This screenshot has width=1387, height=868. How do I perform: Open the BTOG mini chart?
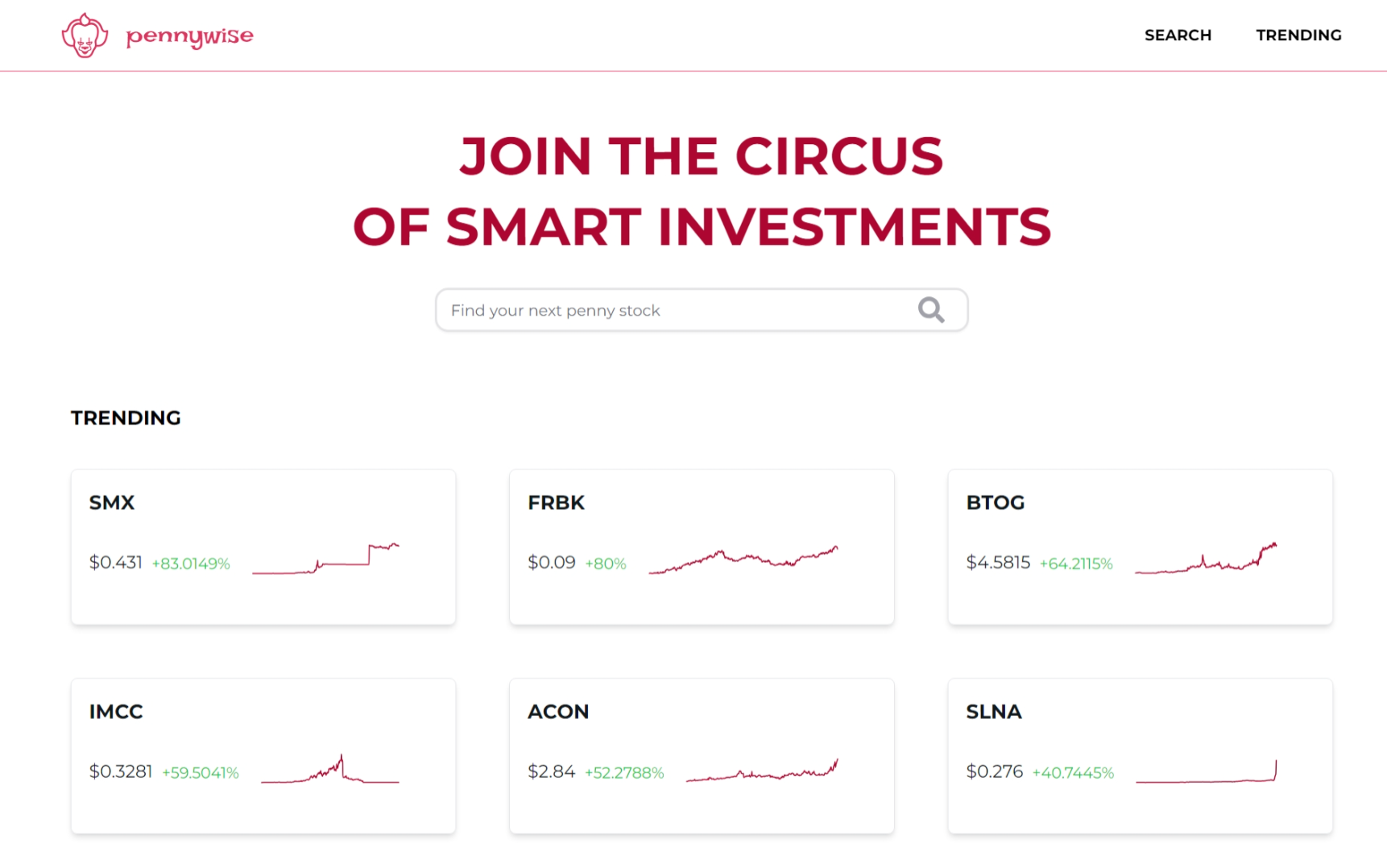click(x=1204, y=558)
